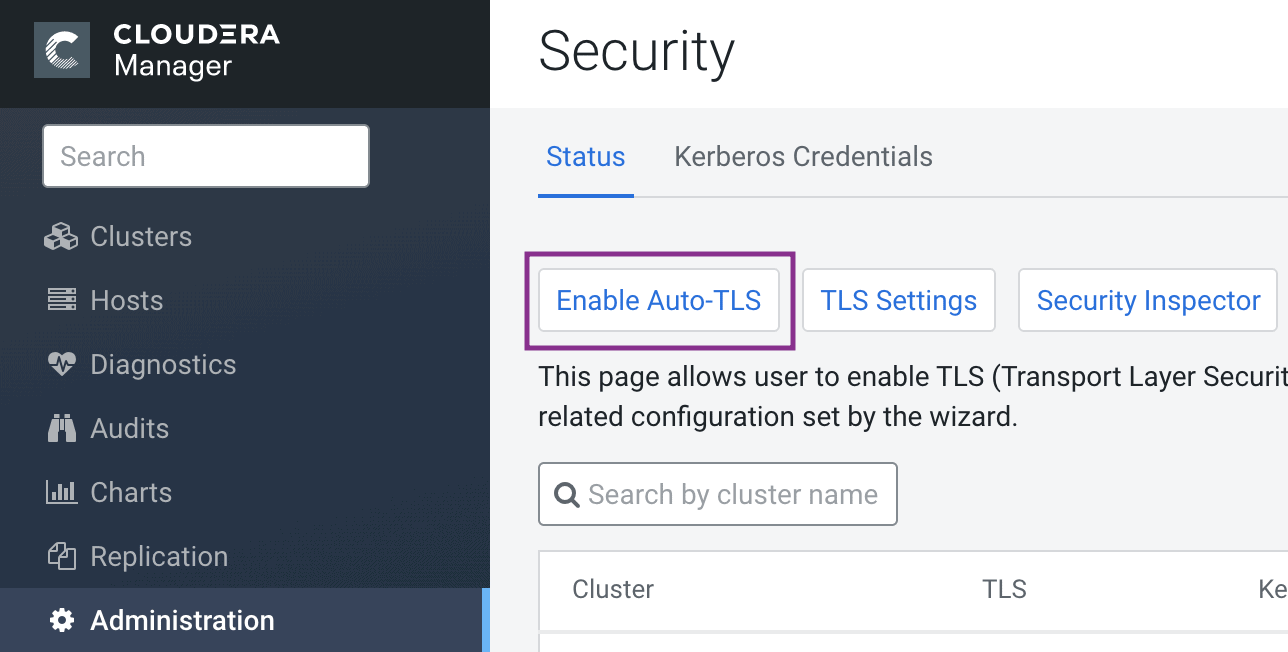Click the Search by cluster name field
Image resolution: width=1288 pixels, height=652 pixels.
(733, 494)
